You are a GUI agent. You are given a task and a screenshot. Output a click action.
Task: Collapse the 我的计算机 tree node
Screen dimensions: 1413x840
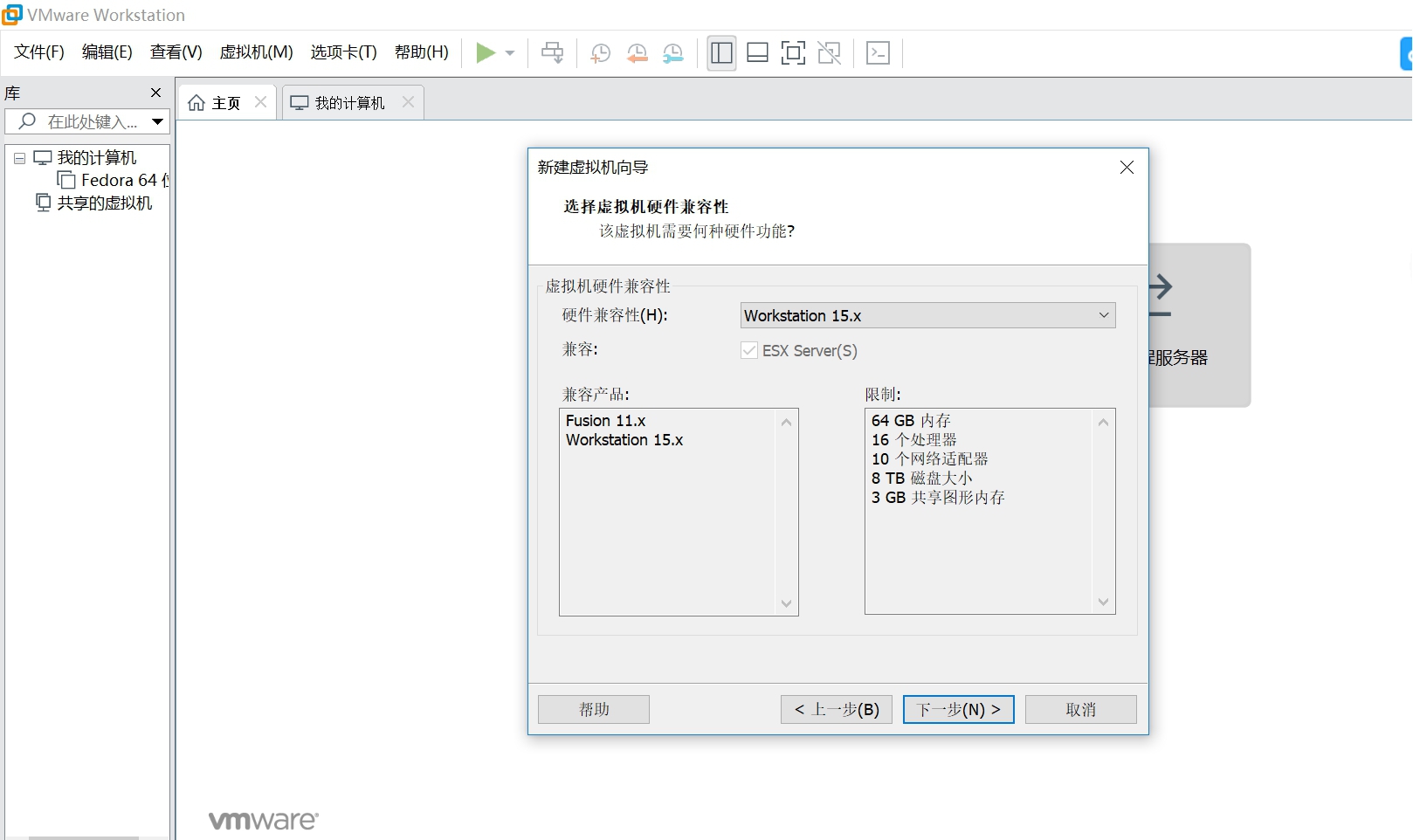click(x=18, y=158)
